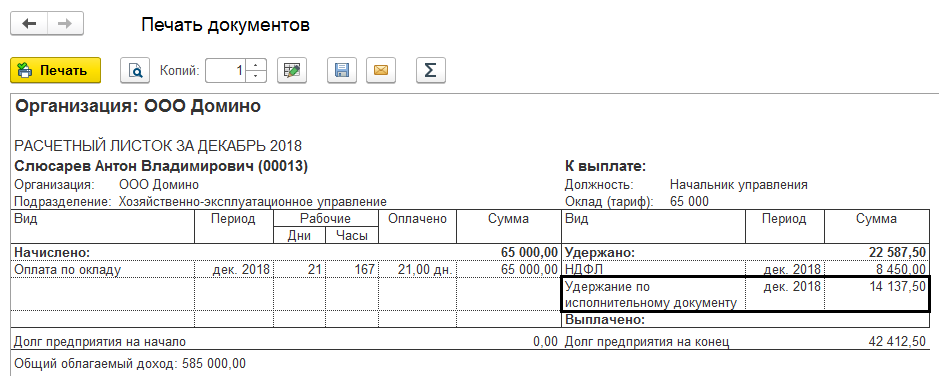This screenshot has height=376, width=939.
Task: Increase copies with up stepper arrow
Action: coord(256,65)
